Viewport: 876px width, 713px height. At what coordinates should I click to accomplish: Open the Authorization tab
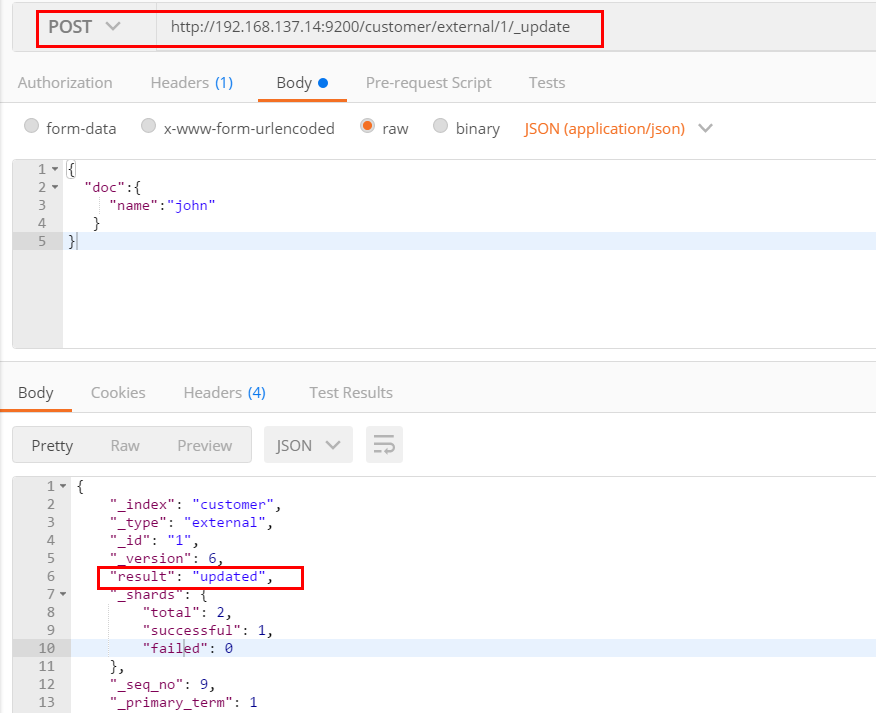tap(65, 83)
